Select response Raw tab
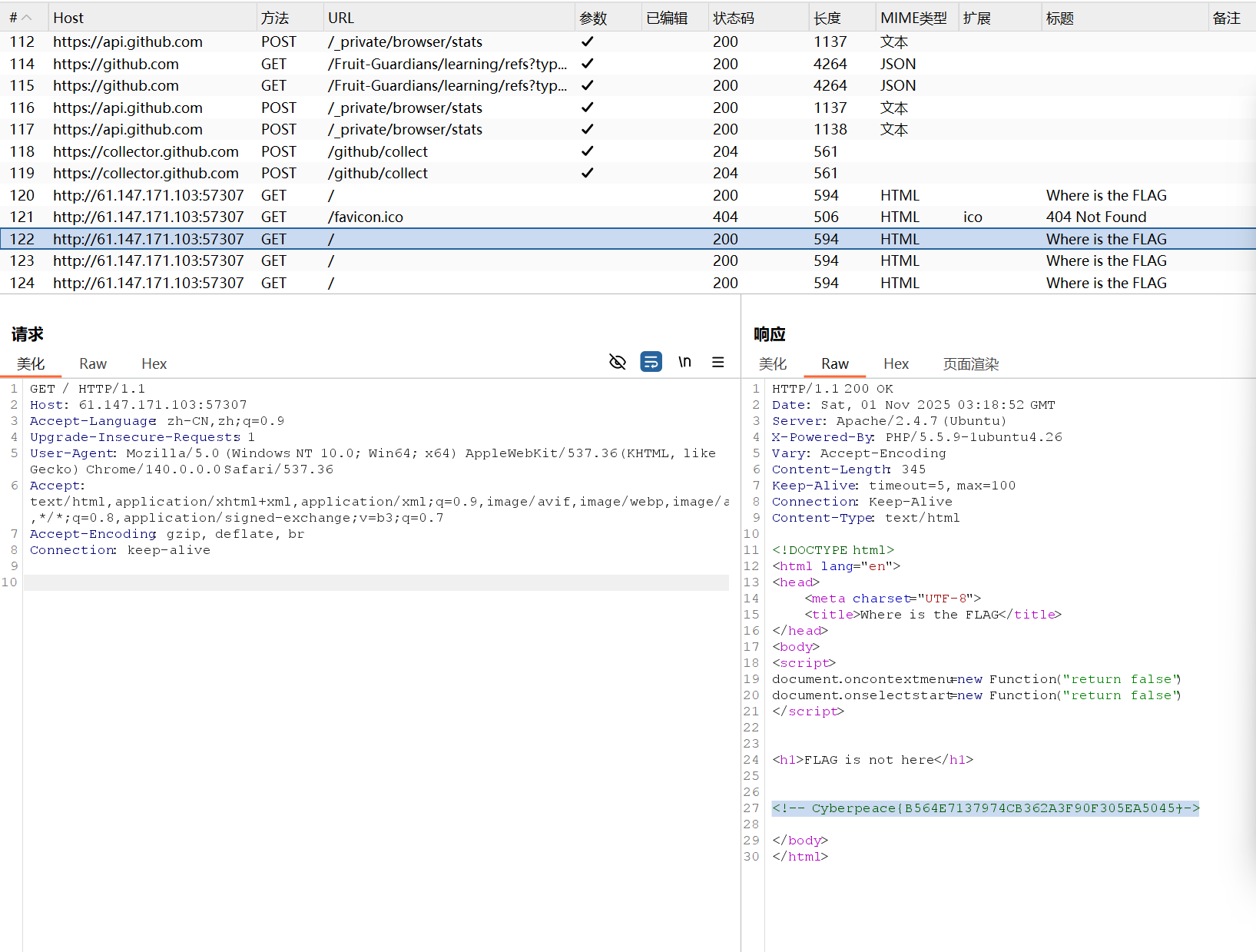 point(835,363)
